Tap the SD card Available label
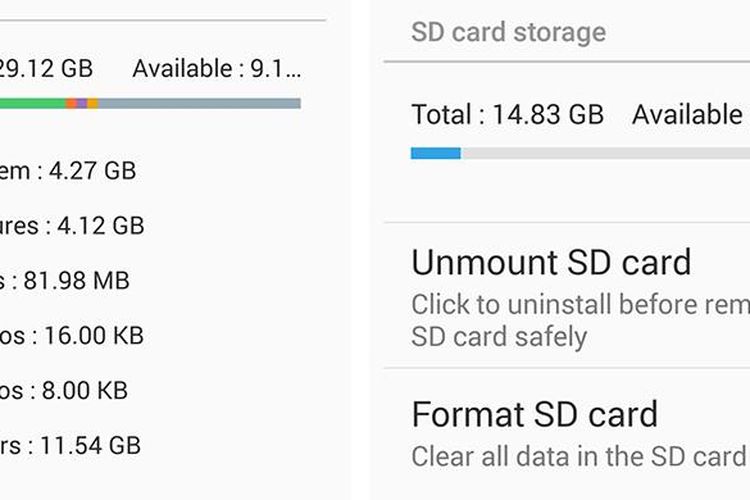 click(x=690, y=115)
